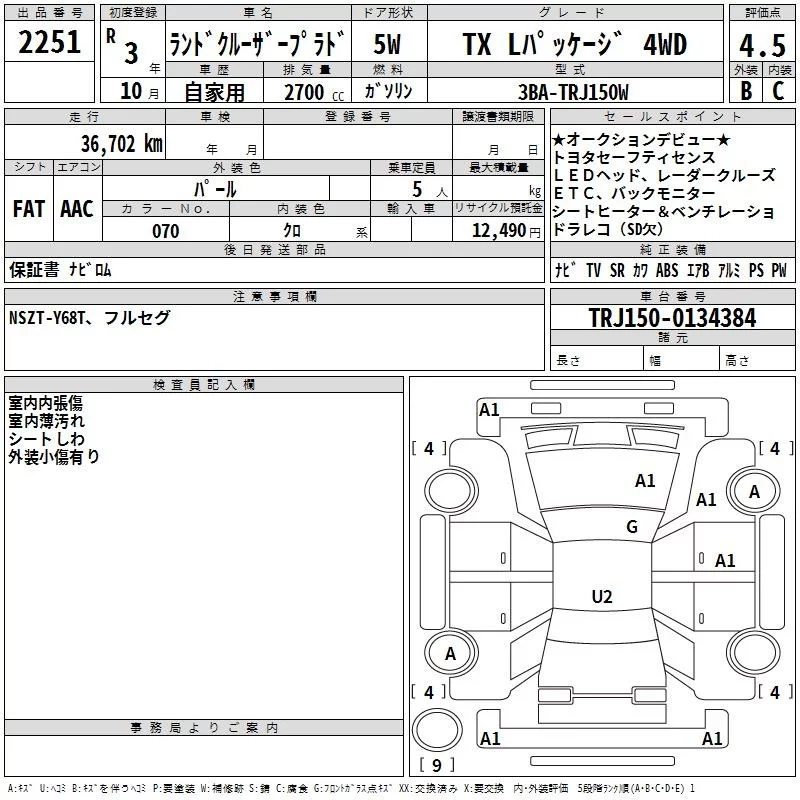Click the sales point トヨタセーフティセンス
800x800 pixels.
tap(634, 157)
